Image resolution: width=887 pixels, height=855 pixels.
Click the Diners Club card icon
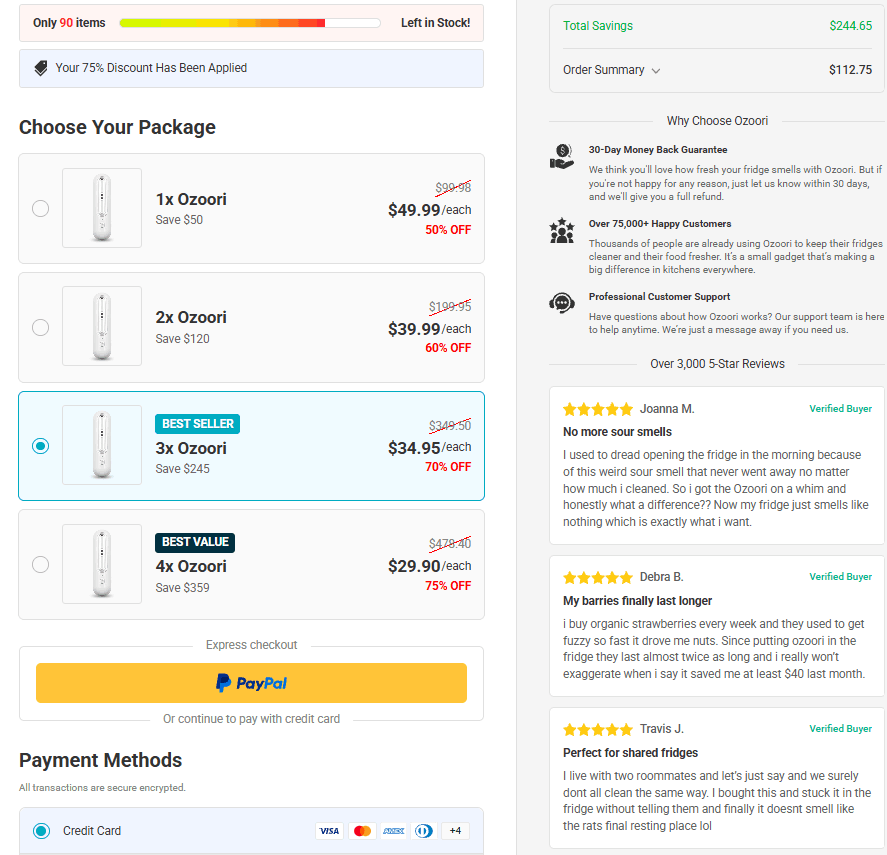click(424, 831)
